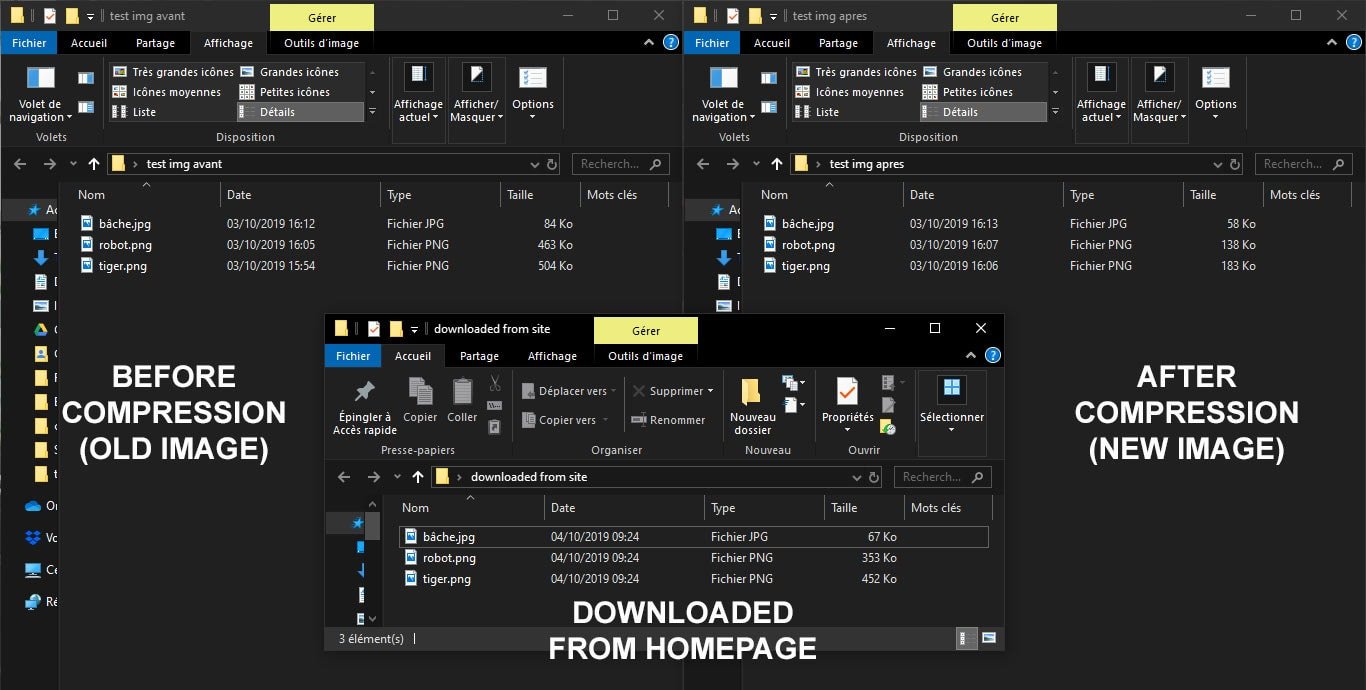Click search box in test img apres window
Image resolution: width=1366 pixels, height=690 pixels.
[1302, 164]
